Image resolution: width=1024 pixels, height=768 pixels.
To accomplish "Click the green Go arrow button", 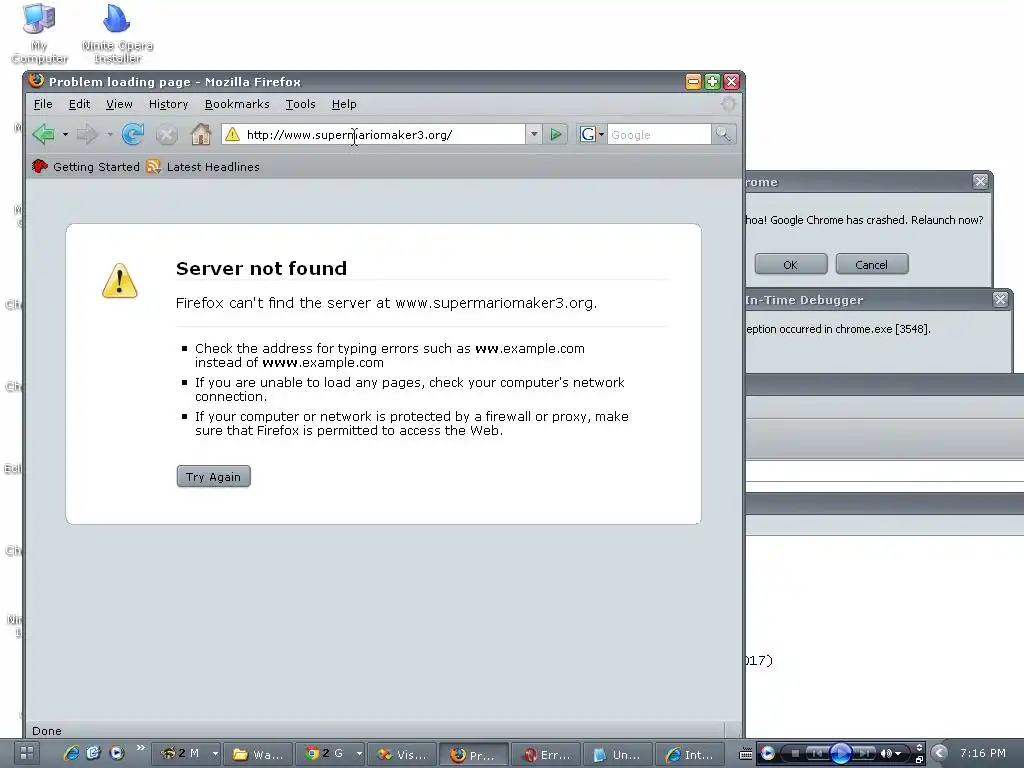I will coord(556,135).
